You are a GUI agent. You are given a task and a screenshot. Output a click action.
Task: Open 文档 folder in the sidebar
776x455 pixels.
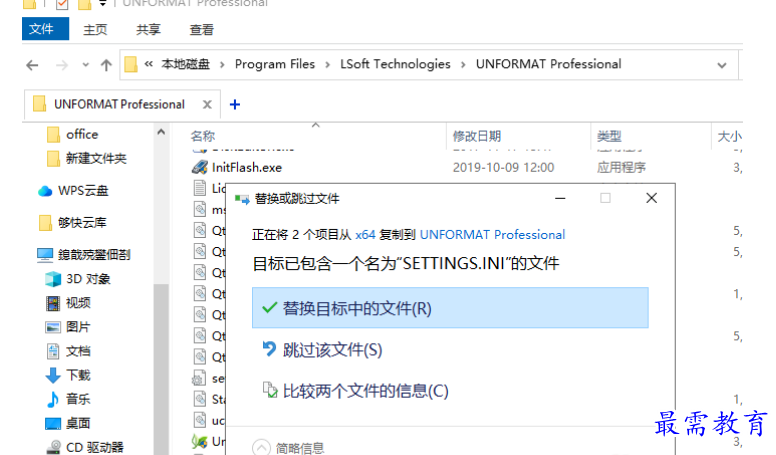tap(68, 351)
